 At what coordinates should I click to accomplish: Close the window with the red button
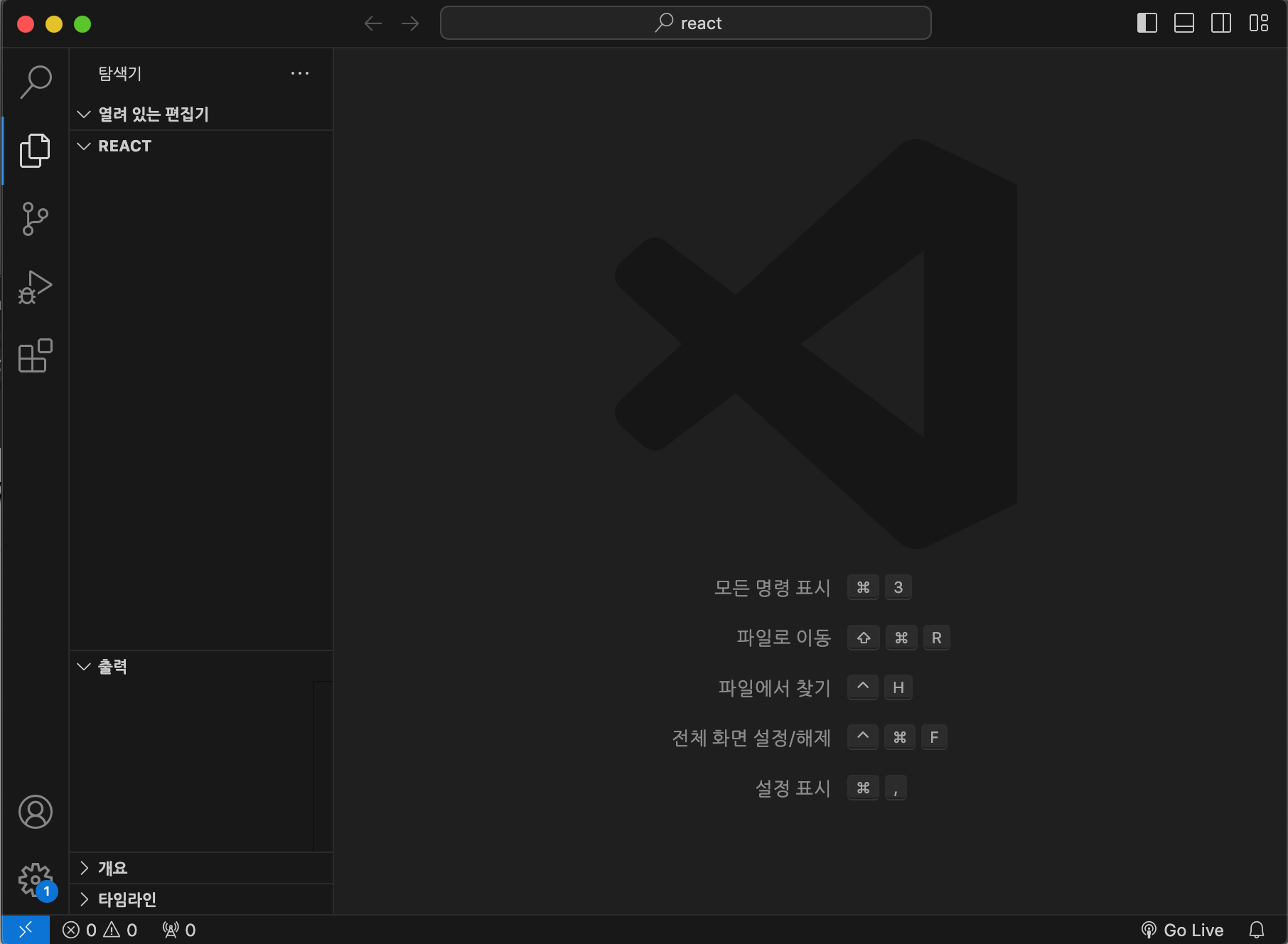pos(26,24)
